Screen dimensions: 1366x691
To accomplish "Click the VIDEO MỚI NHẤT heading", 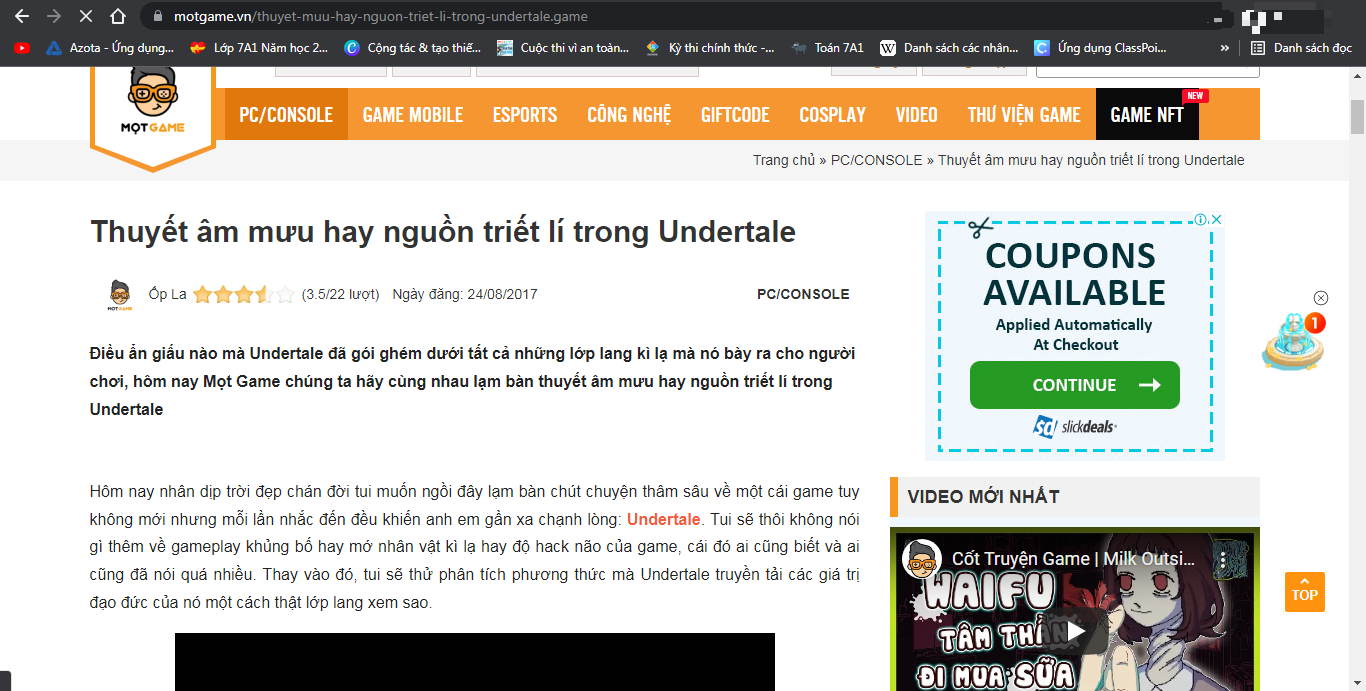I will (x=983, y=496).
